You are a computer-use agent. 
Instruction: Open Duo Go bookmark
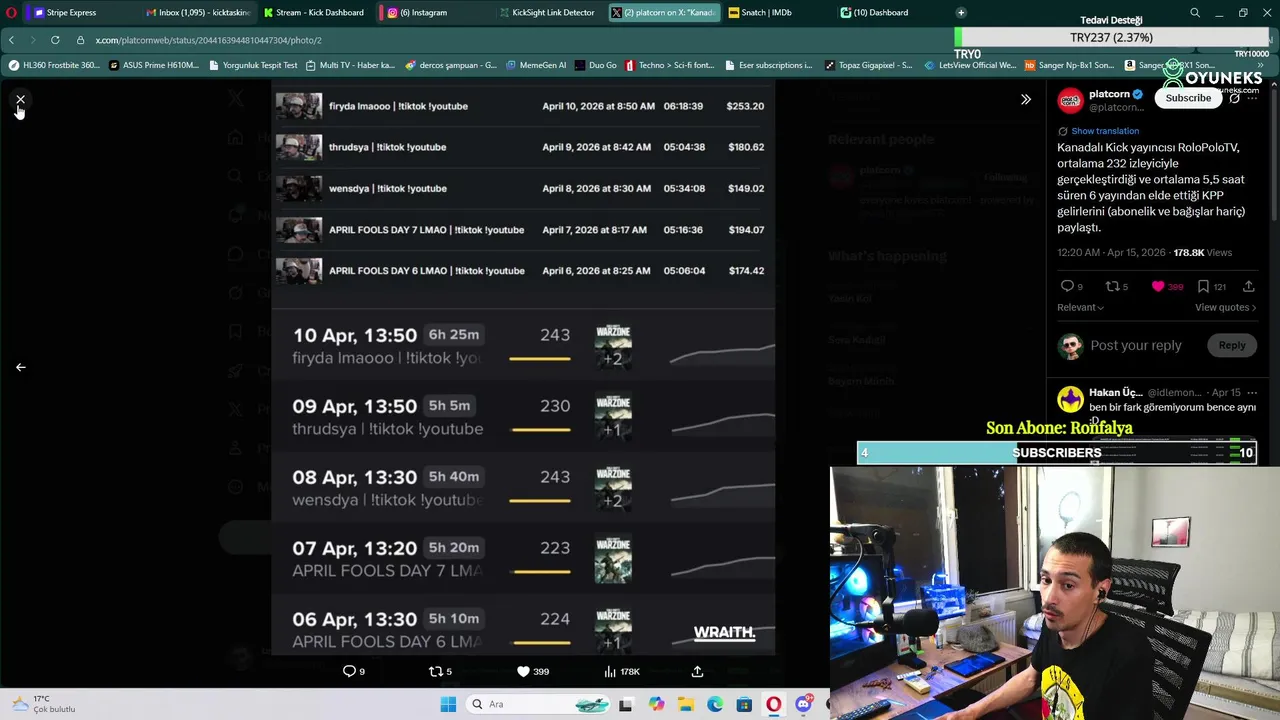tap(596, 65)
